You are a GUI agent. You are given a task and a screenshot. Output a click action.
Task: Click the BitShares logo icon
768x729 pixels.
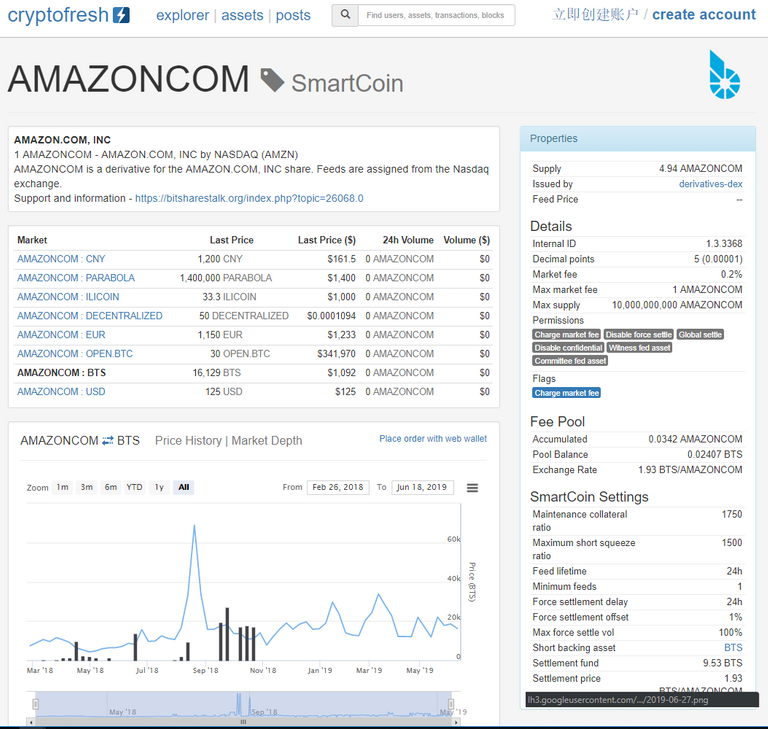coord(724,74)
